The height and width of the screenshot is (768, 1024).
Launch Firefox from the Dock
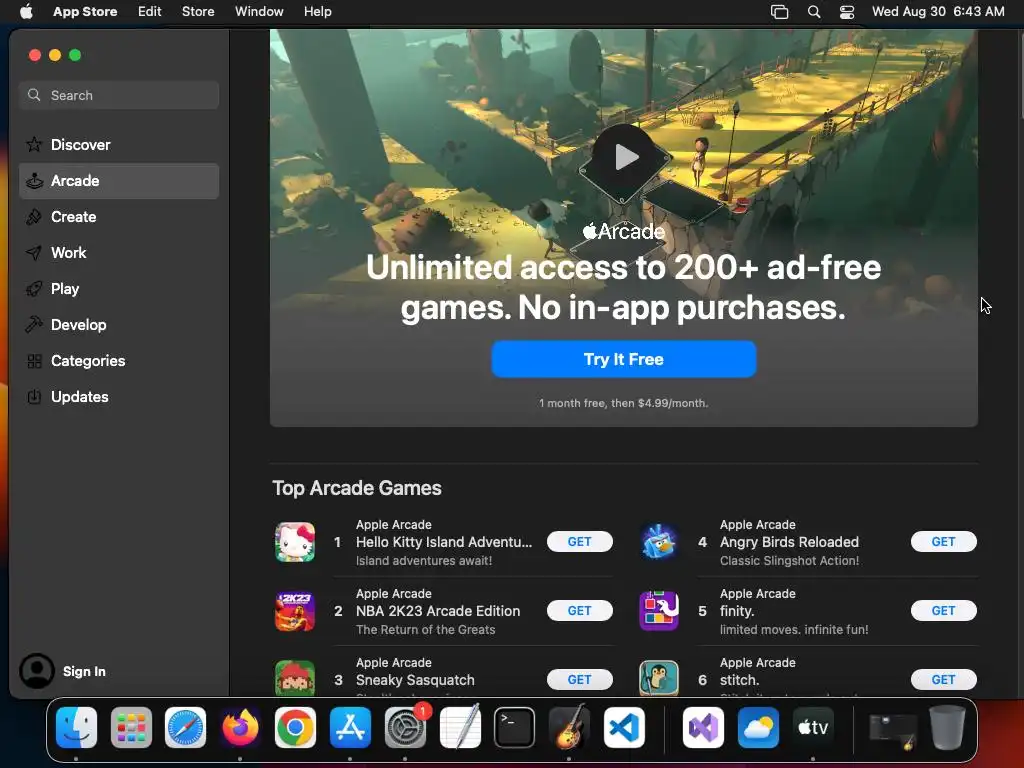[240, 728]
